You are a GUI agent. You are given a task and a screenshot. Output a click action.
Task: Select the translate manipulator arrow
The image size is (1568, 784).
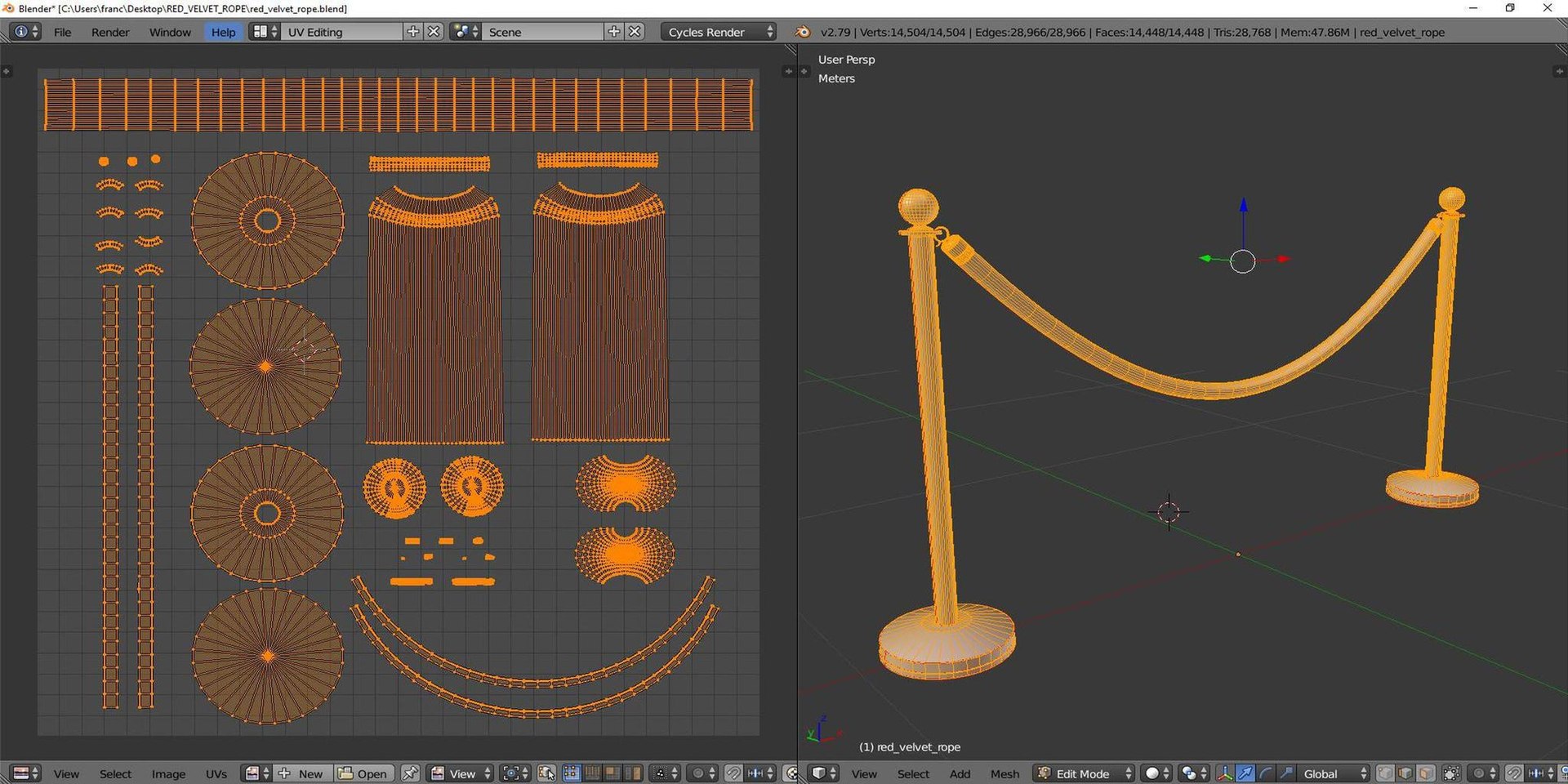coord(1245,773)
